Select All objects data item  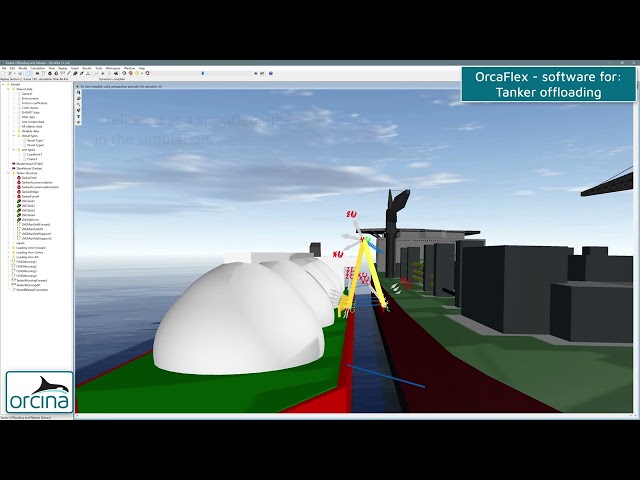point(32,127)
